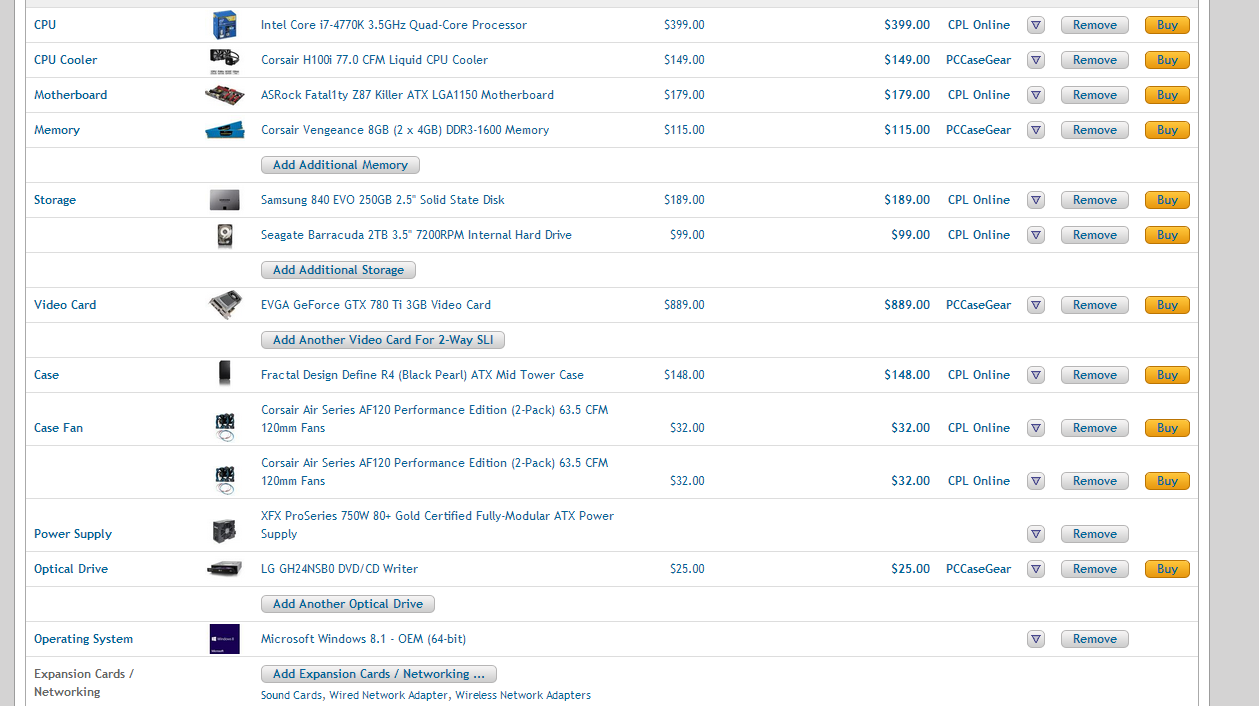Screen dimensions: 1259x706
Task: Expand the dropdown arrow on the Optical Drive row
Action: click(1036, 569)
